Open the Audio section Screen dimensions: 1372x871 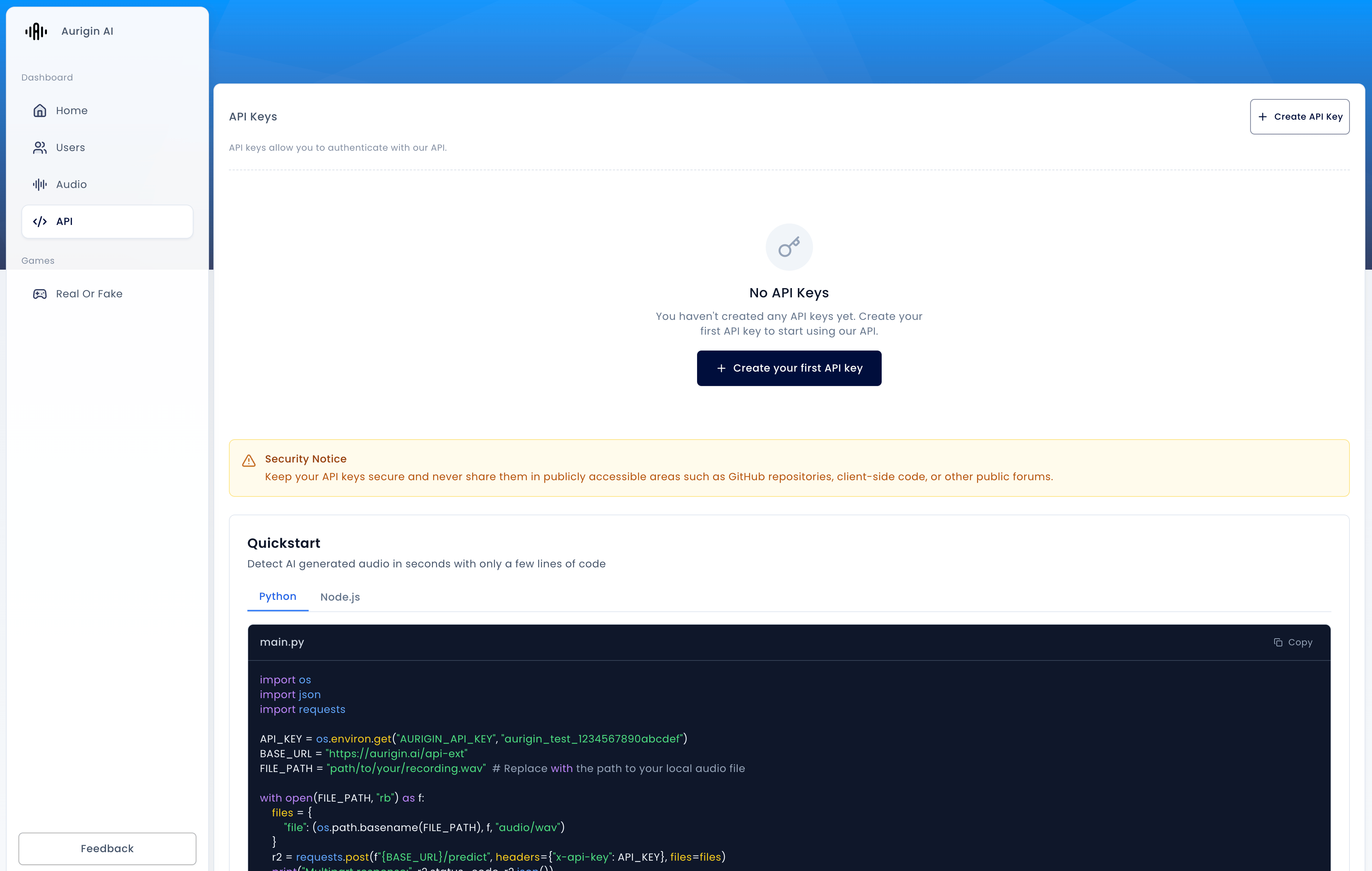pos(107,184)
